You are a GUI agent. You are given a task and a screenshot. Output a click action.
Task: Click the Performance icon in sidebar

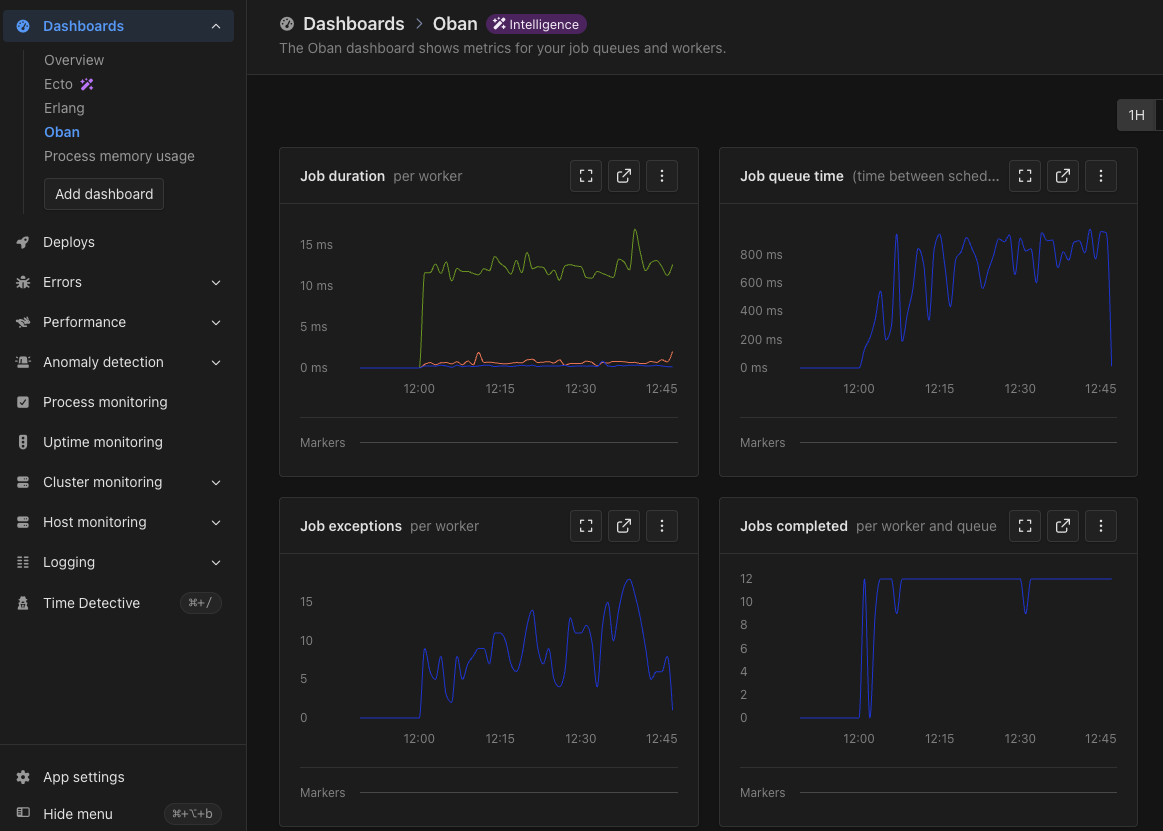(23, 323)
